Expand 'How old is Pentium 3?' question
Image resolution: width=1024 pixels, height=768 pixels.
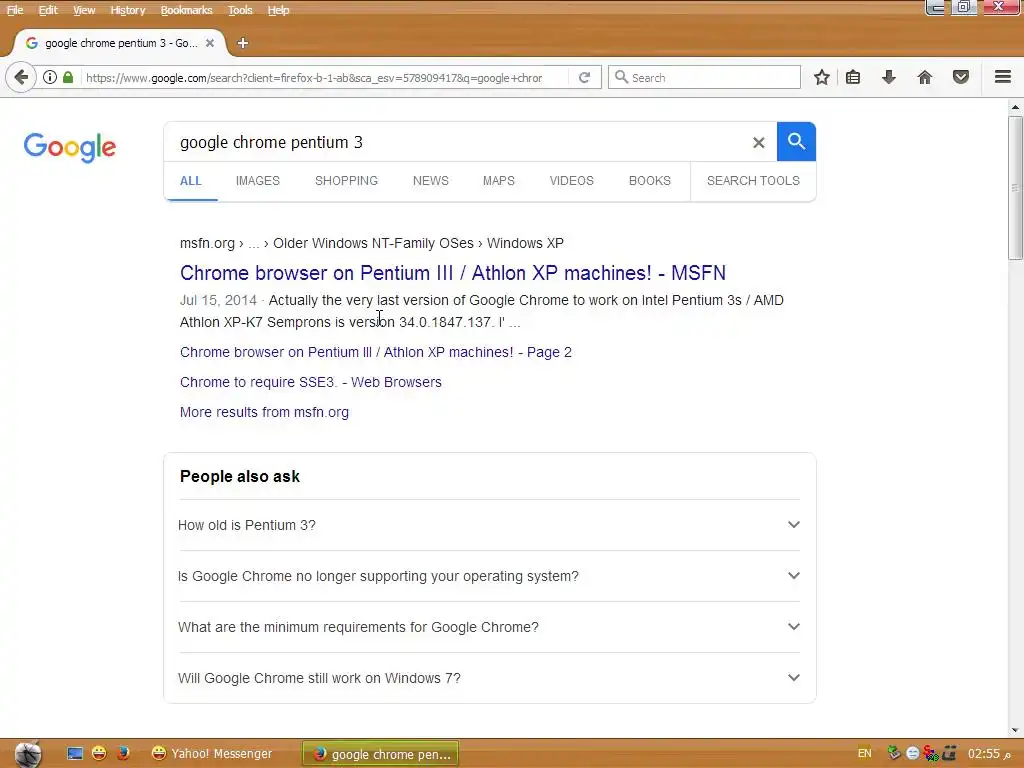point(489,525)
